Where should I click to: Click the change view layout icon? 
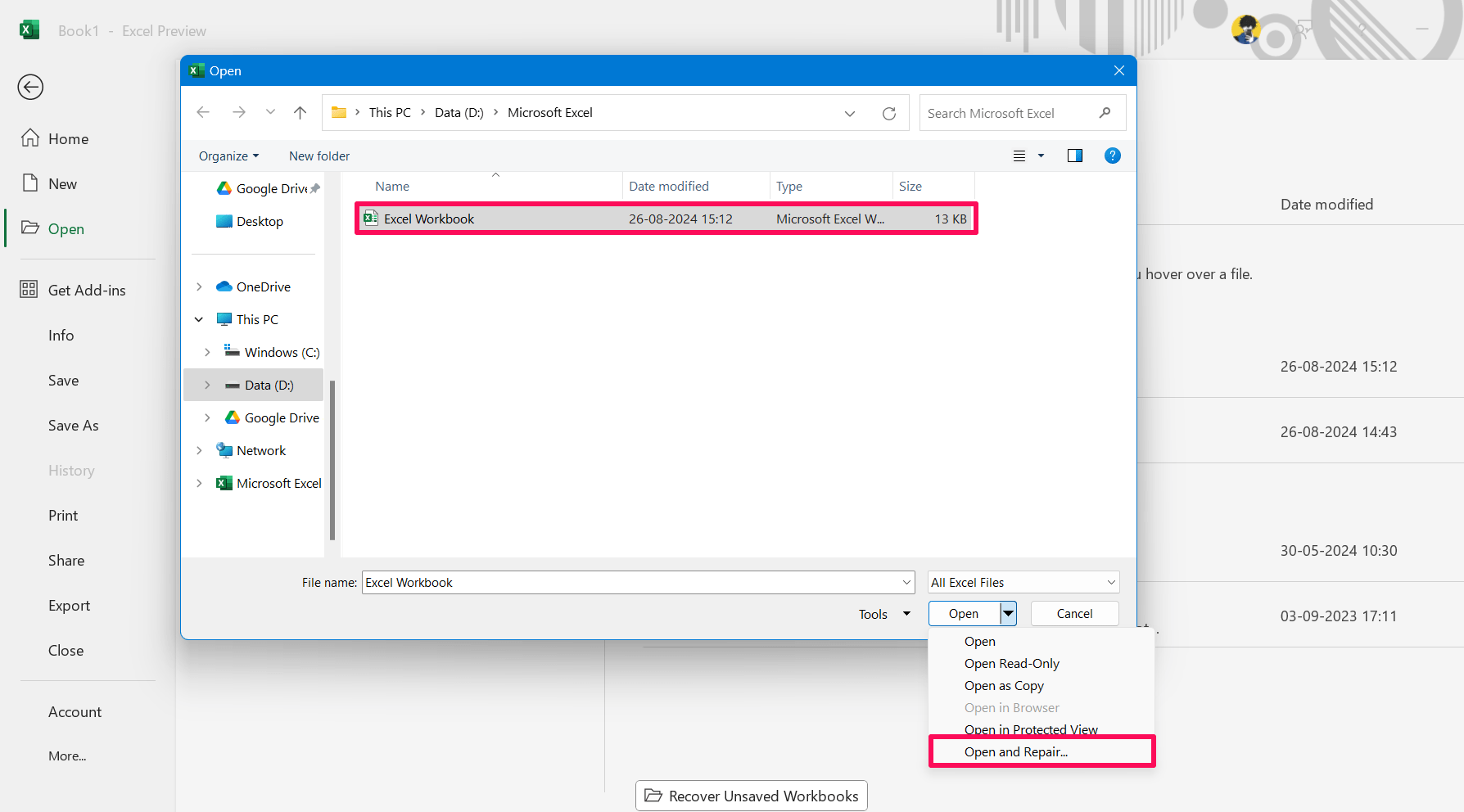pos(1019,156)
